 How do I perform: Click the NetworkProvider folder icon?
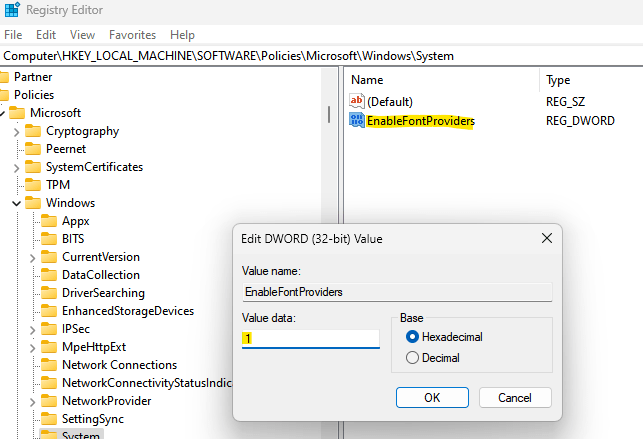[x=49, y=401]
